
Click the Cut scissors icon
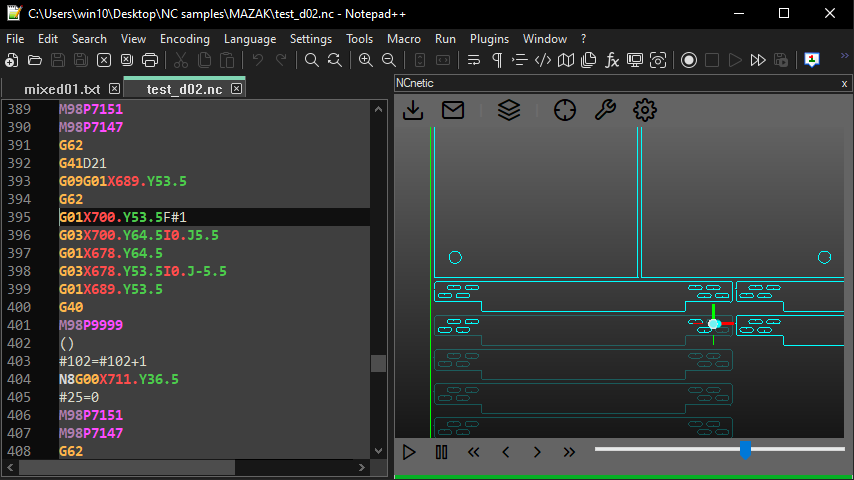(x=181, y=60)
